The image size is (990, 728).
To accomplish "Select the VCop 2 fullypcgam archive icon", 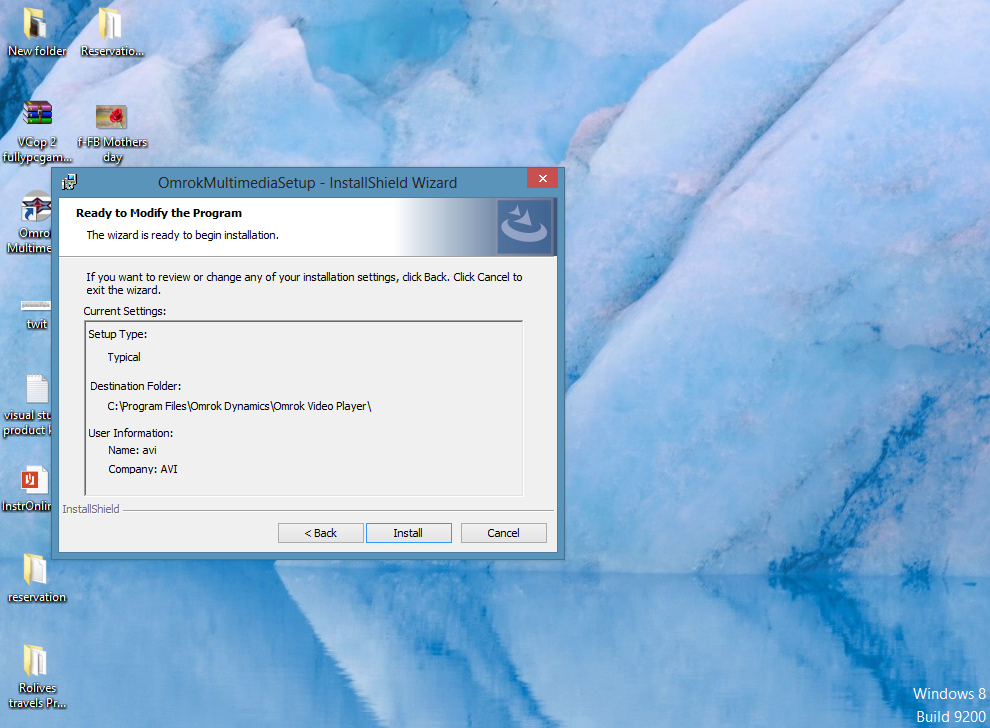I will point(37,131).
